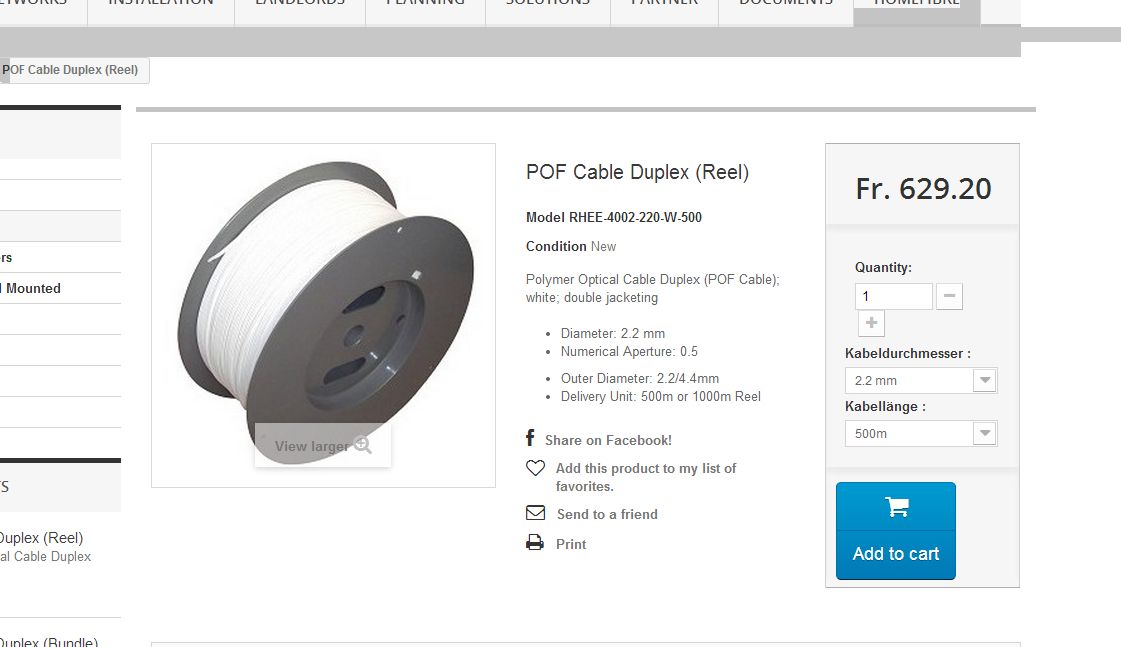Click the envelope Send to a friend icon
Viewport: 1121px width, 647px height.
[x=535, y=513]
